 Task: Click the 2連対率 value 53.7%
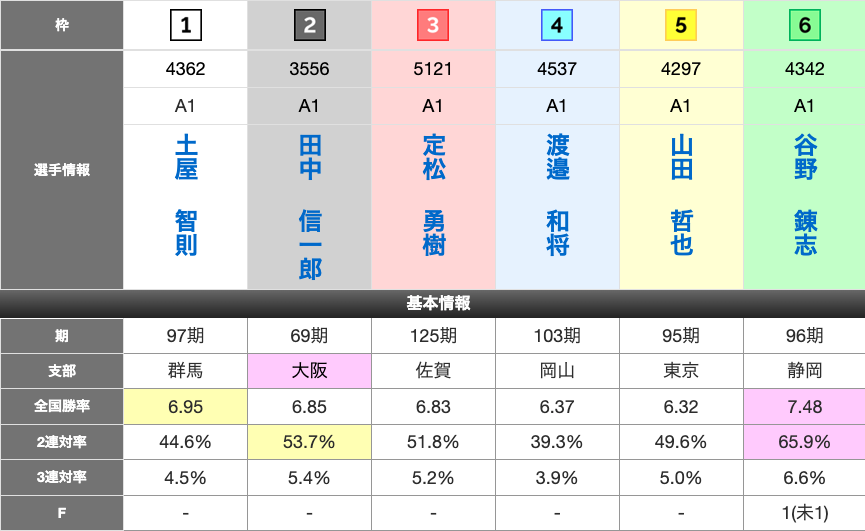pos(309,442)
